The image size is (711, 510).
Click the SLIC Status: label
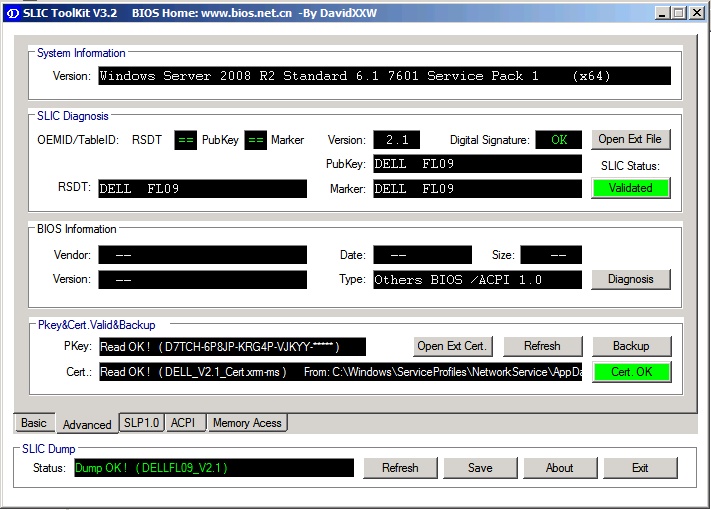coord(630,166)
